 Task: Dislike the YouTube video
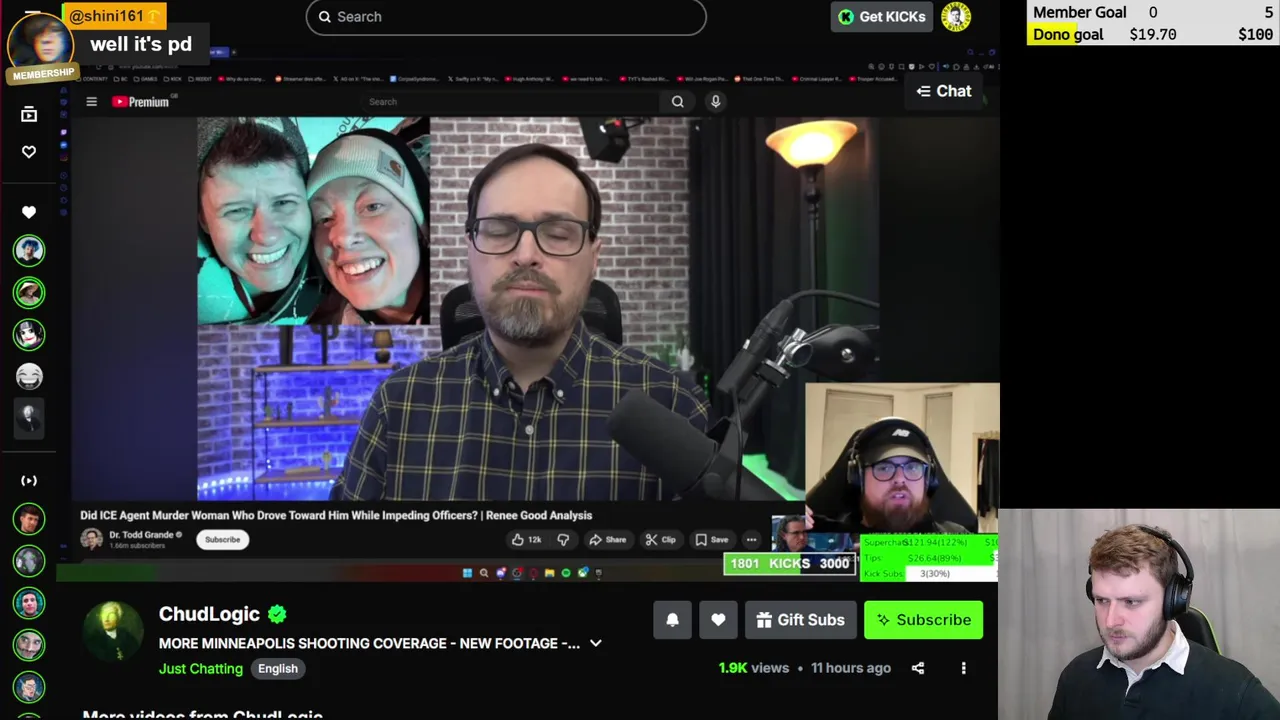(563, 540)
